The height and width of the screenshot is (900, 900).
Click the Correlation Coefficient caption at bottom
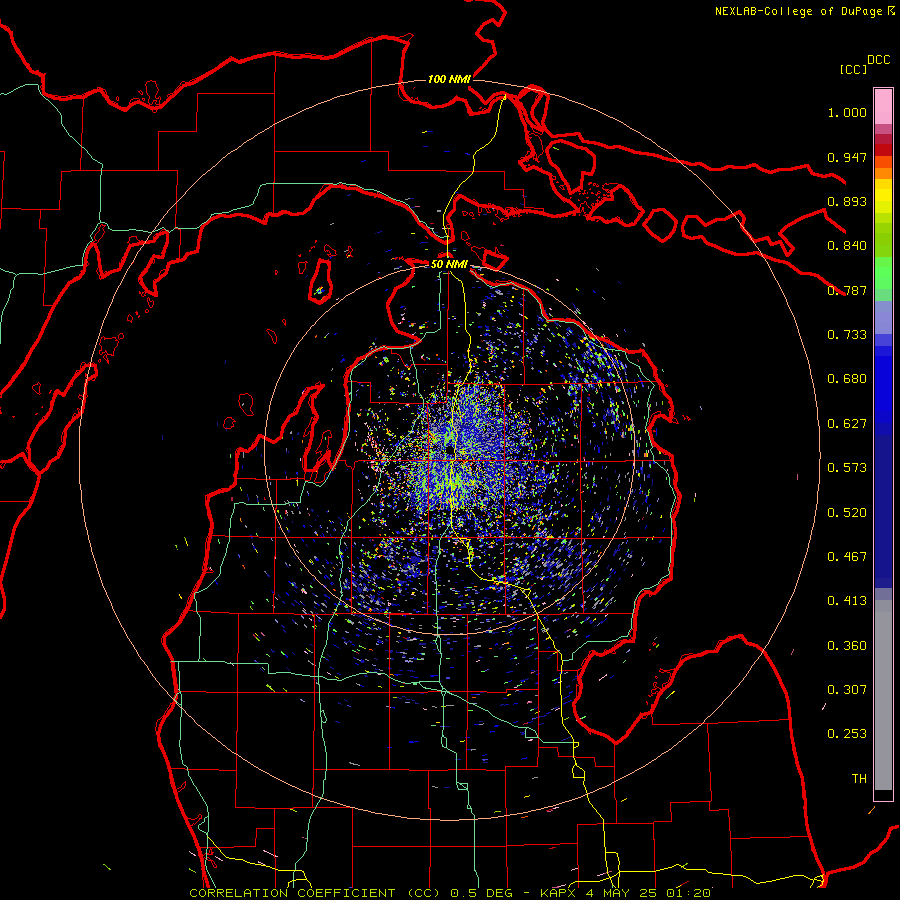pyautogui.click(x=451, y=893)
